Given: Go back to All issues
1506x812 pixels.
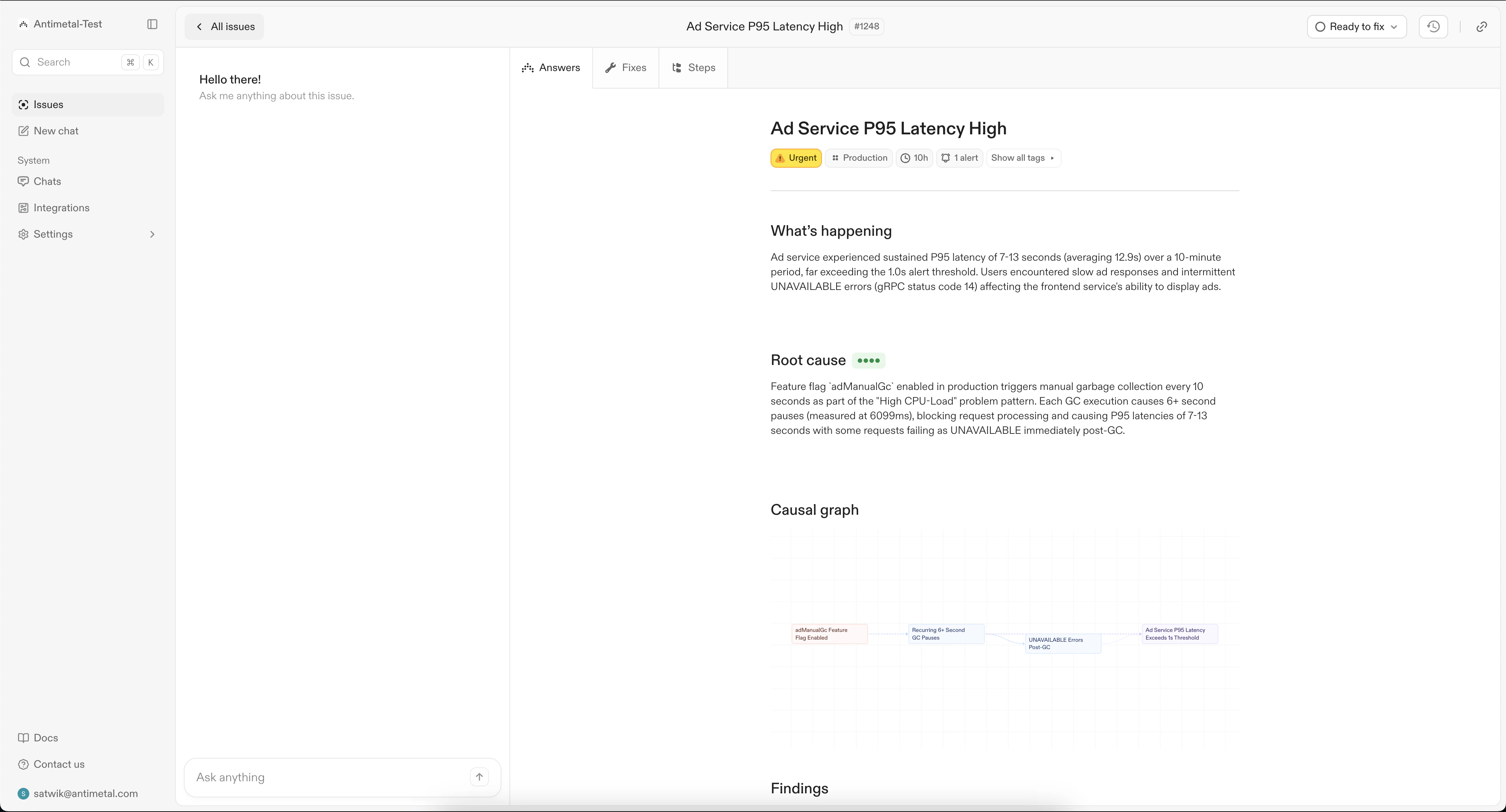Looking at the screenshot, I should (x=225, y=26).
